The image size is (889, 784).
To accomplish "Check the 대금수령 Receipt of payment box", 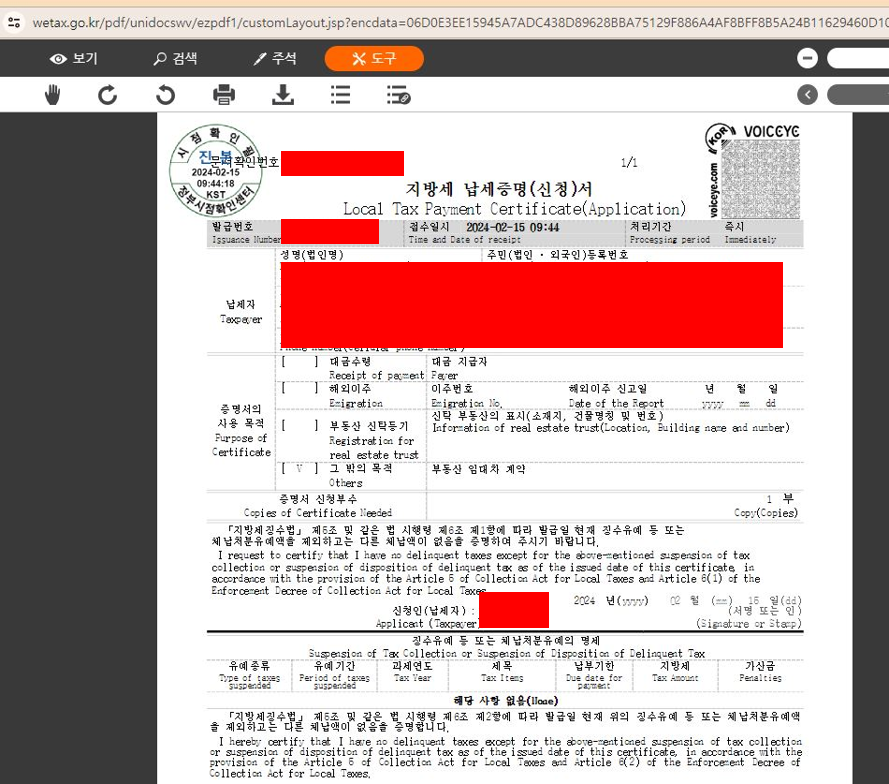I will tap(300, 361).
